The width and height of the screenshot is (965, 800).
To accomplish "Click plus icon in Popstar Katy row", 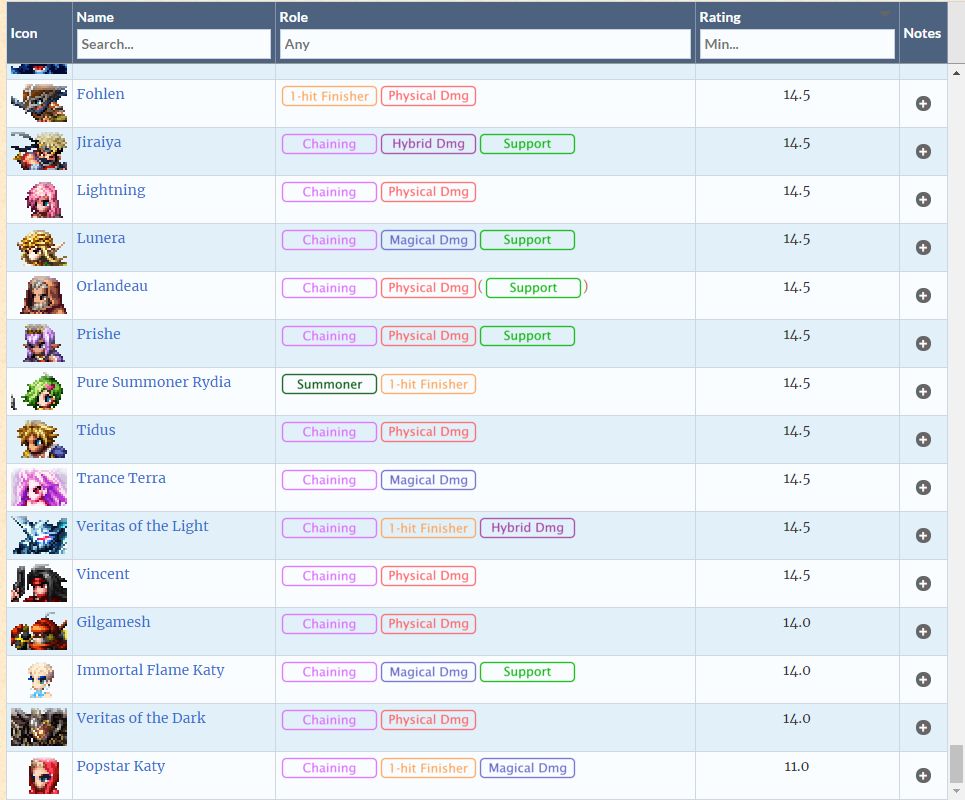I will click(923, 775).
